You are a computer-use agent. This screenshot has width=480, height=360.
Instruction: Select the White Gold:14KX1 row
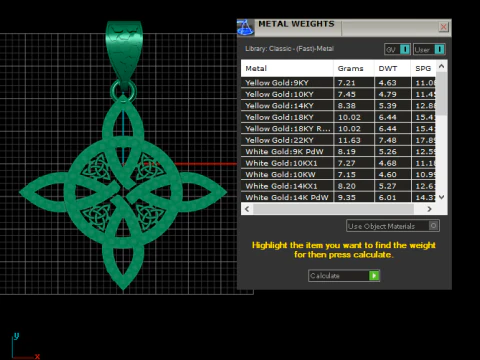click(x=338, y=186)
